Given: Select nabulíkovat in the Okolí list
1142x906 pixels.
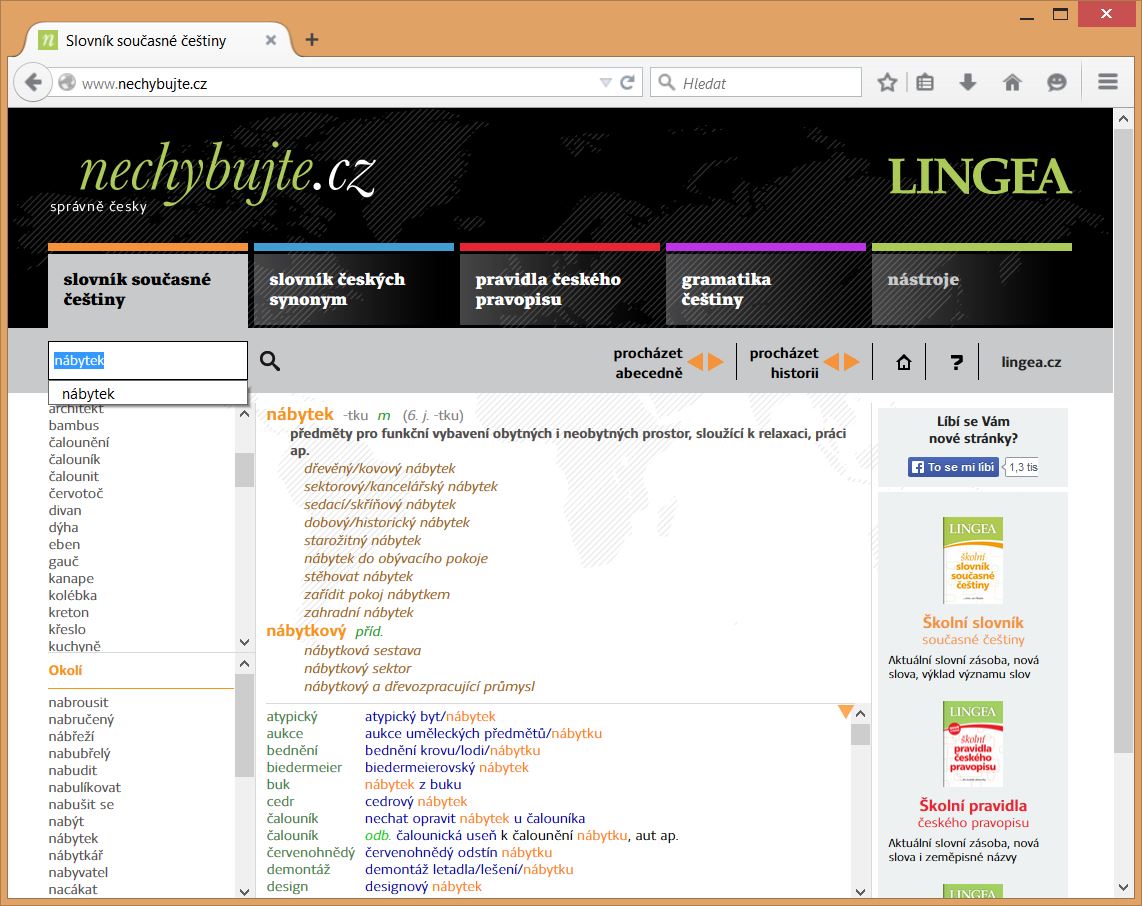Looking at the screenshot, I should coord(84,787).
